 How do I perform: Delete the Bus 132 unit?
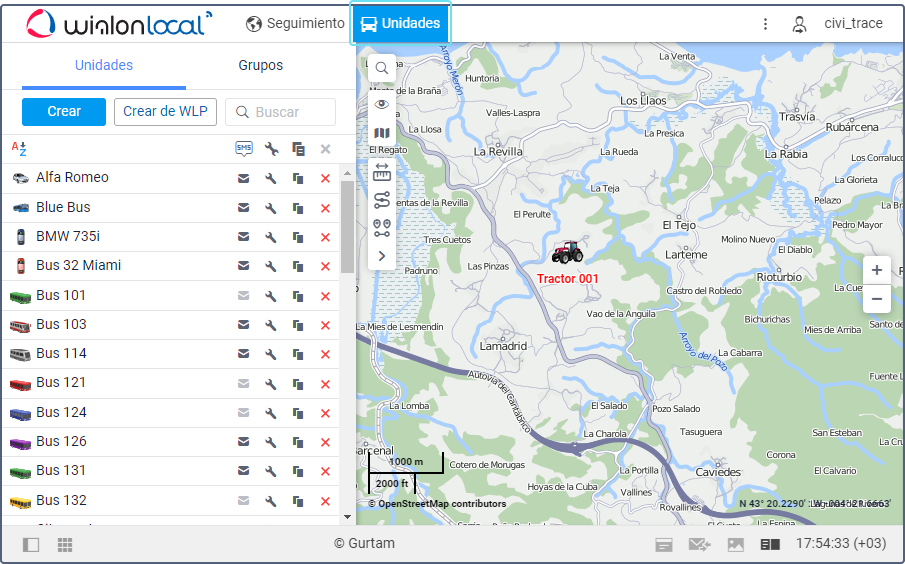click(326, 501)
